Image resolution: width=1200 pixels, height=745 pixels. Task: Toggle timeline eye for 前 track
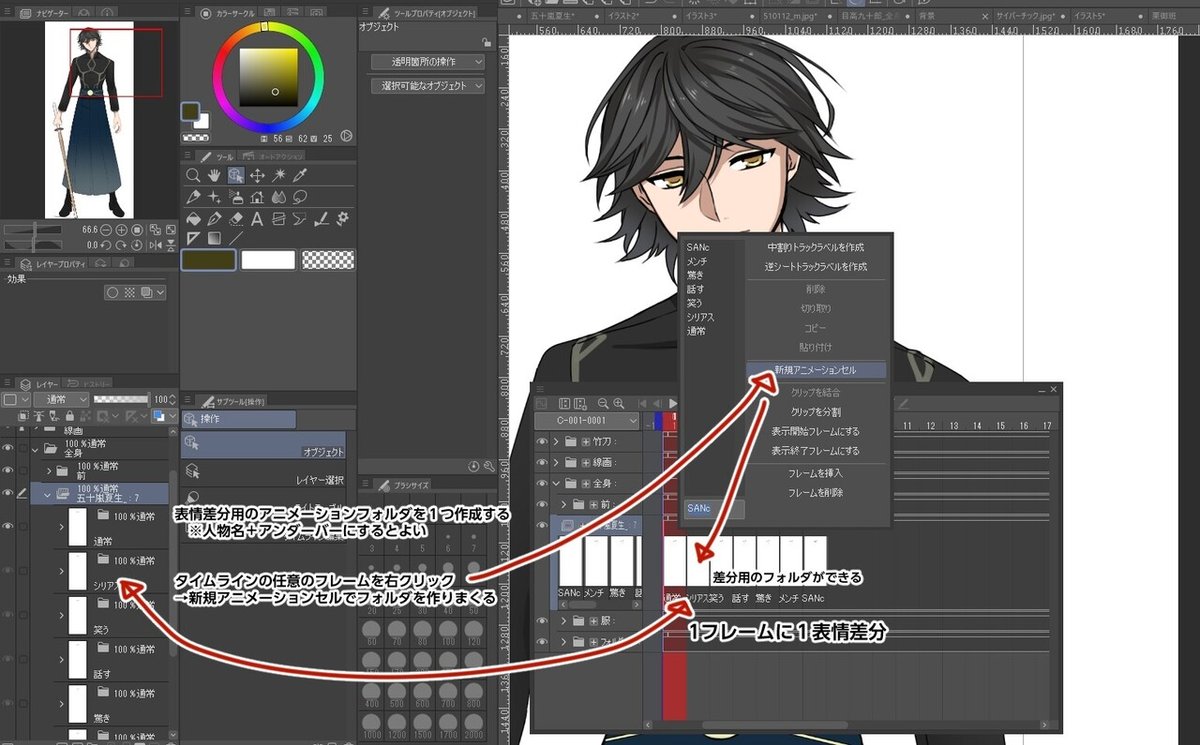[x=543, y=504]
